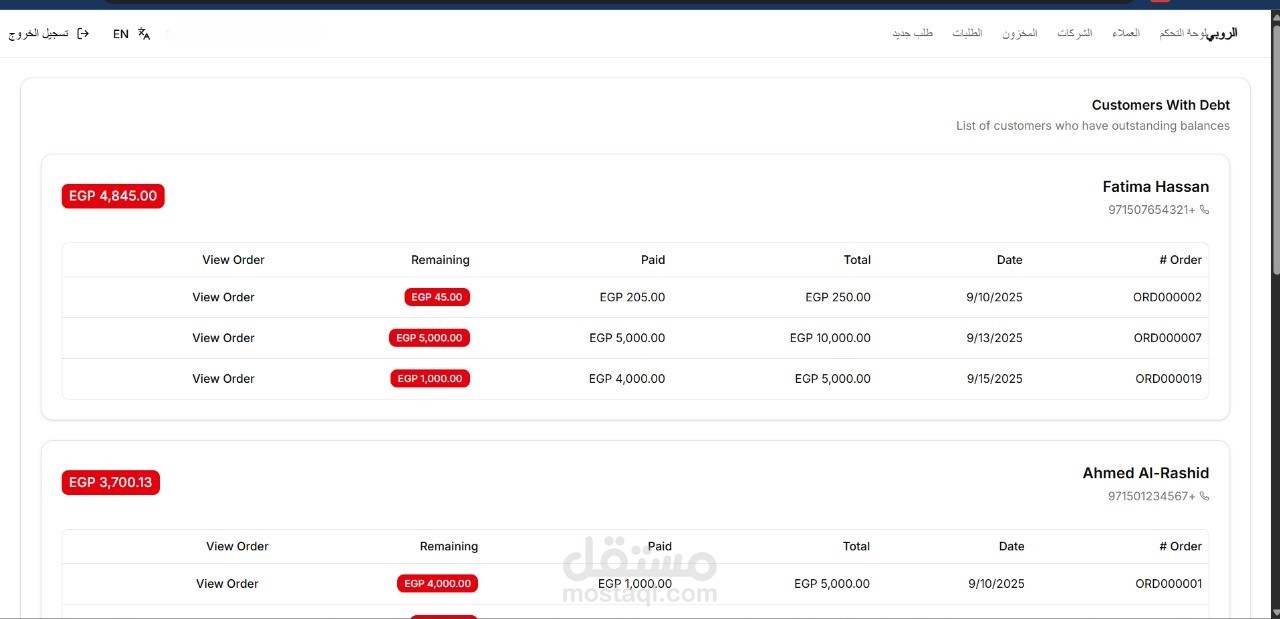Image resolution: width=1280 pixels, height=619 pixels.
Task: Click the Fatima Hassan customer name
Action: (1156, 187)
